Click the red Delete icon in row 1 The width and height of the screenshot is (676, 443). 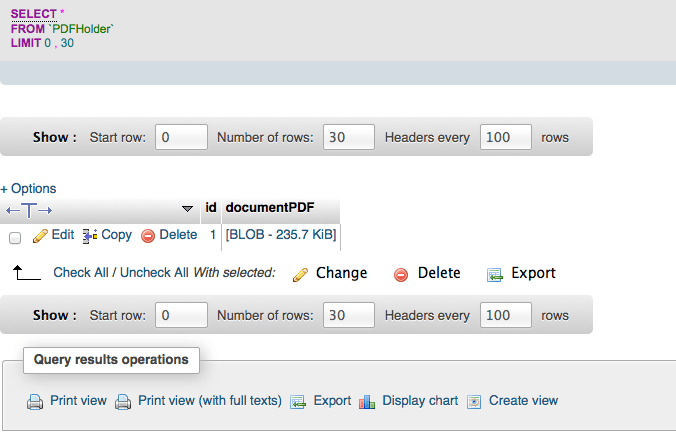(148, 236)
